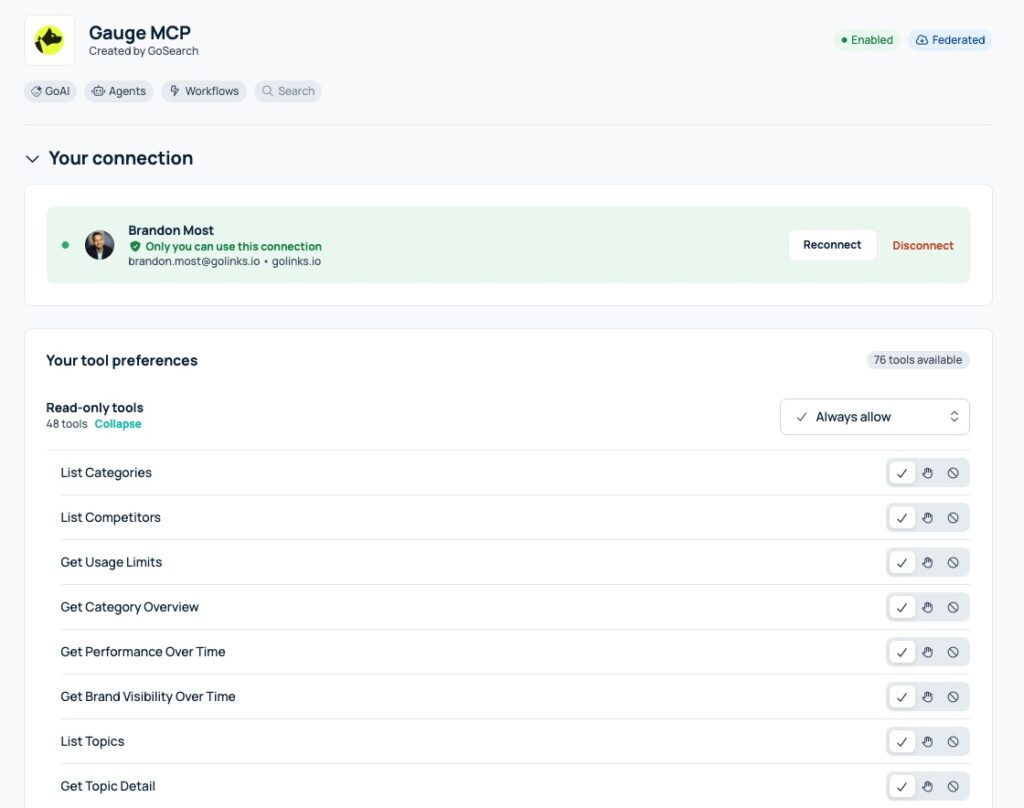Block the Get Brand Visibility Over Time tool

[x=953, y=697]
